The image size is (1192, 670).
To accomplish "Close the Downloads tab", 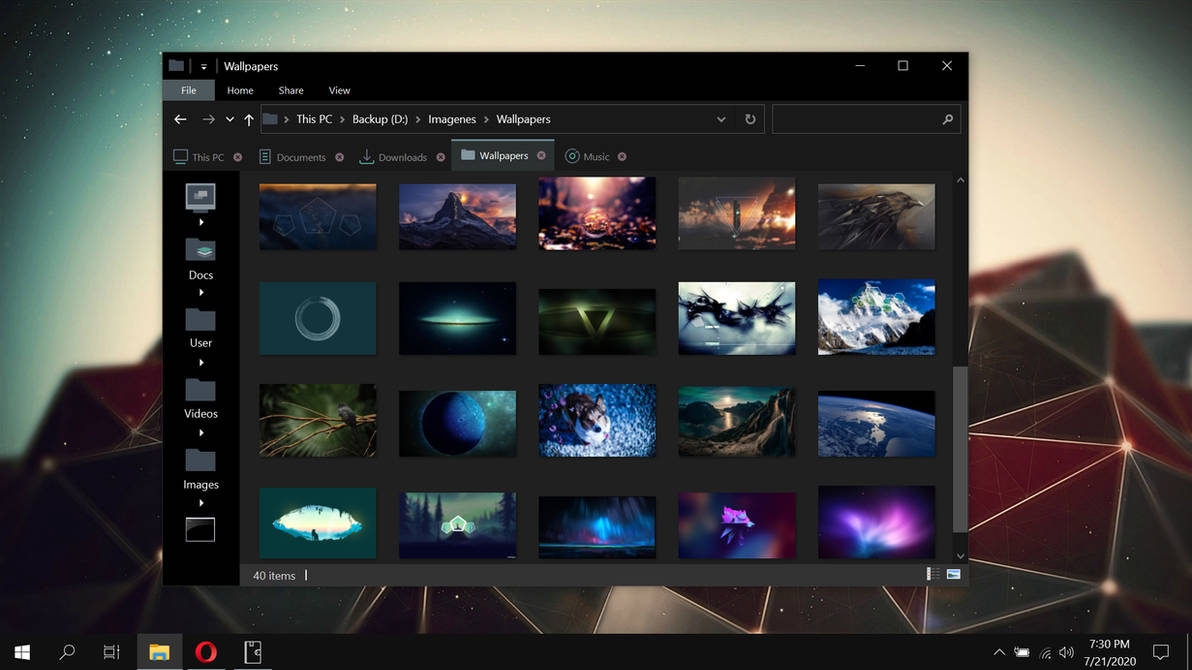I will pos(440,157).
